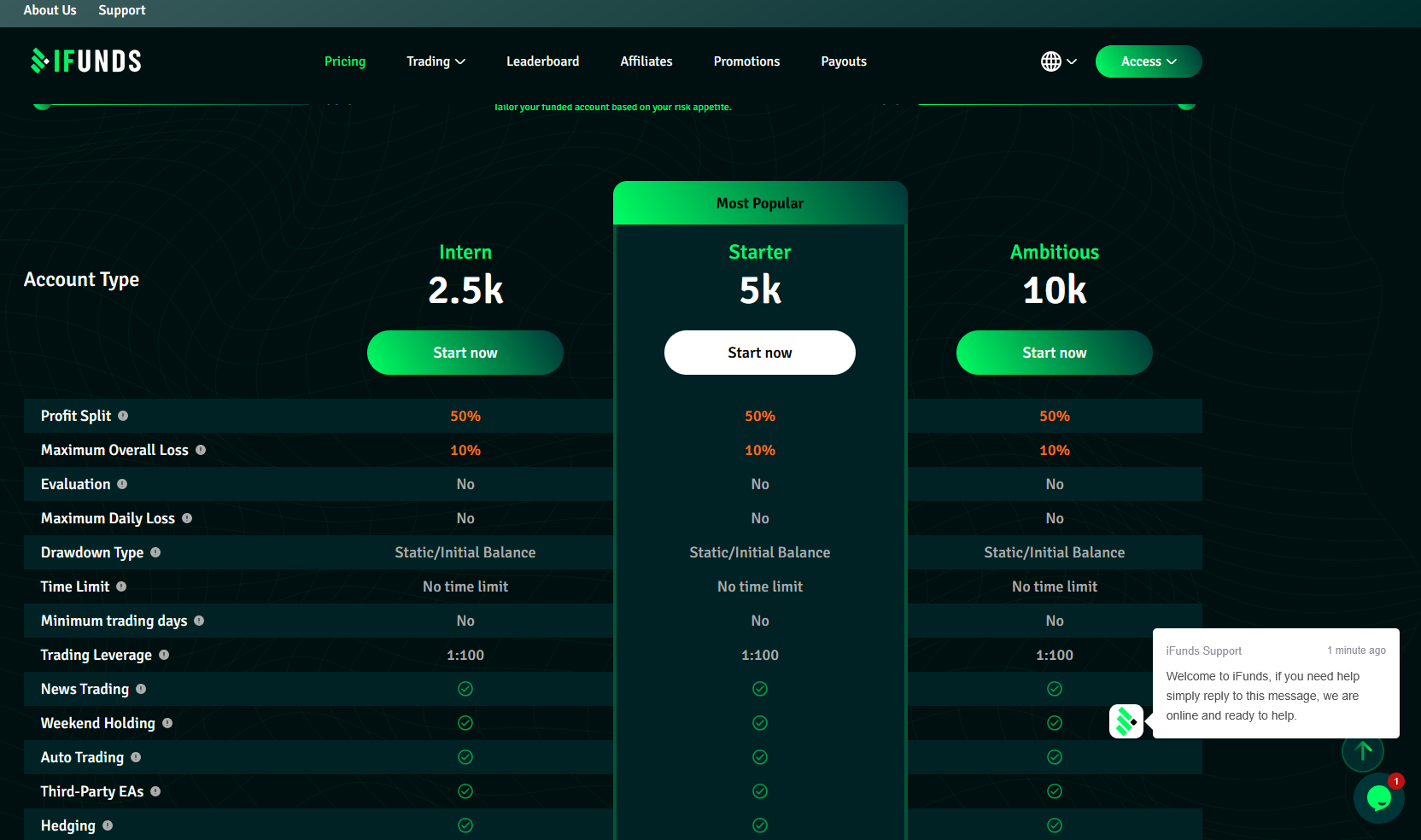Click the News Trading checkmark under Intern
Viewport: 1421px width, 840px height.
pyautogui.click(x=465, y=689)
